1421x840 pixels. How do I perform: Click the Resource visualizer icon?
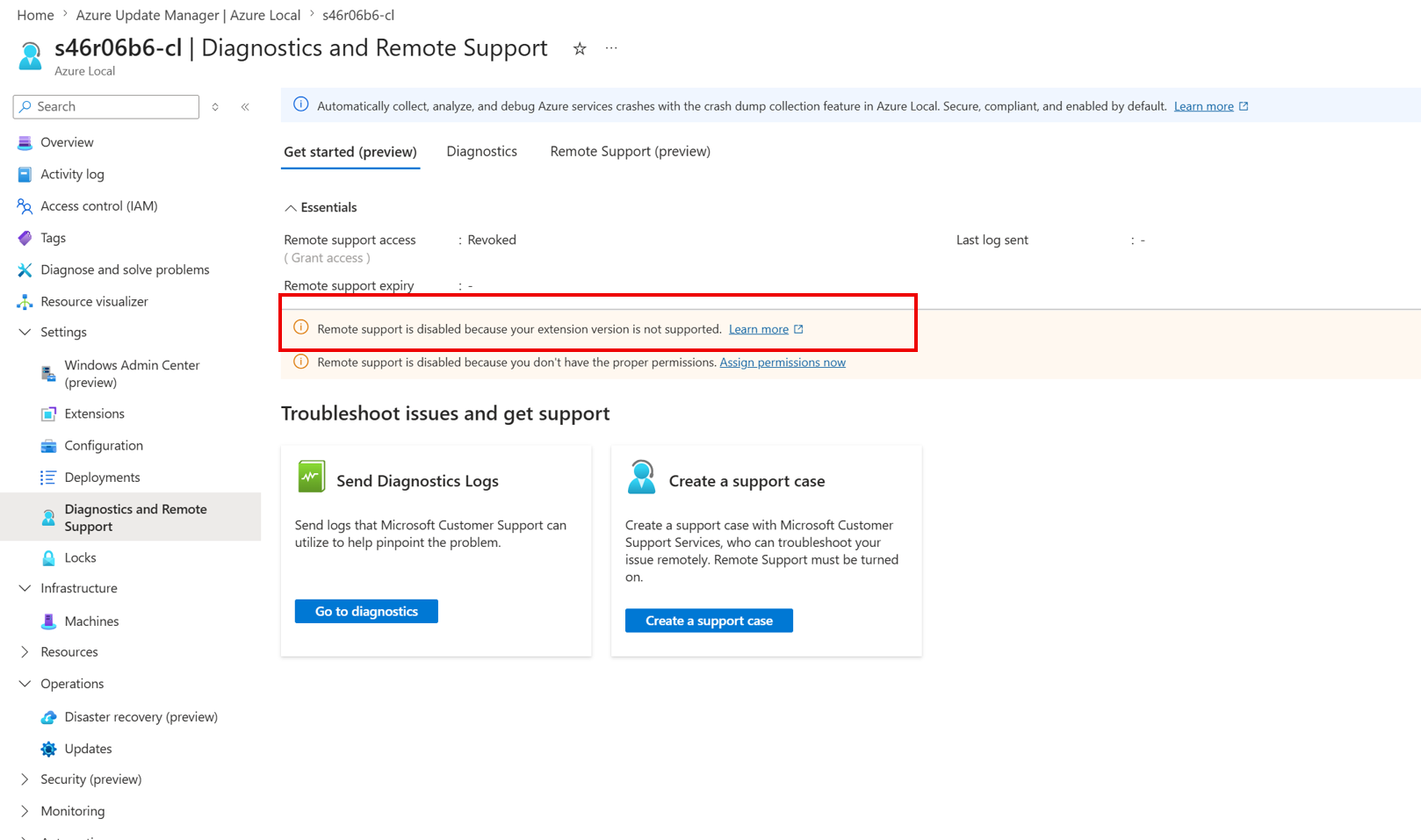click(x=25, y=302)
